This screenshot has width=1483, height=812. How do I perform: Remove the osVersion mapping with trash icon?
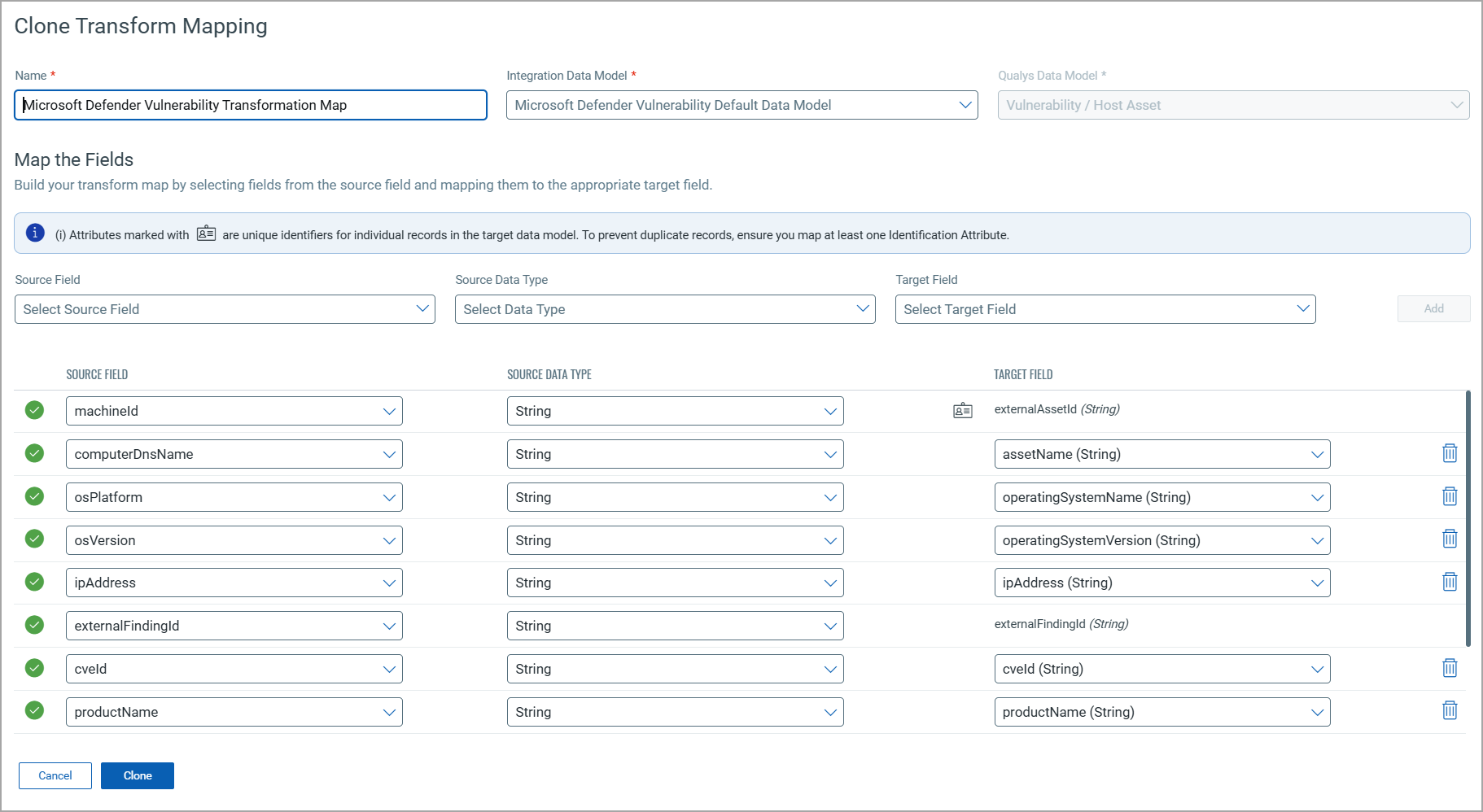pyautogui.click(x=1450, y=539)
